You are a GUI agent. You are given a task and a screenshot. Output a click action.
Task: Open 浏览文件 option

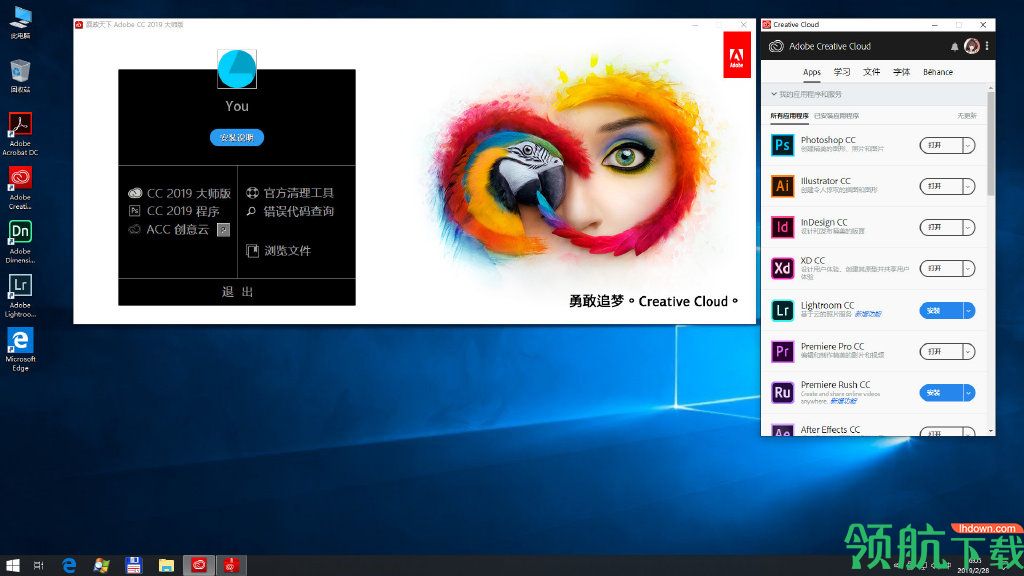point(278,251)
